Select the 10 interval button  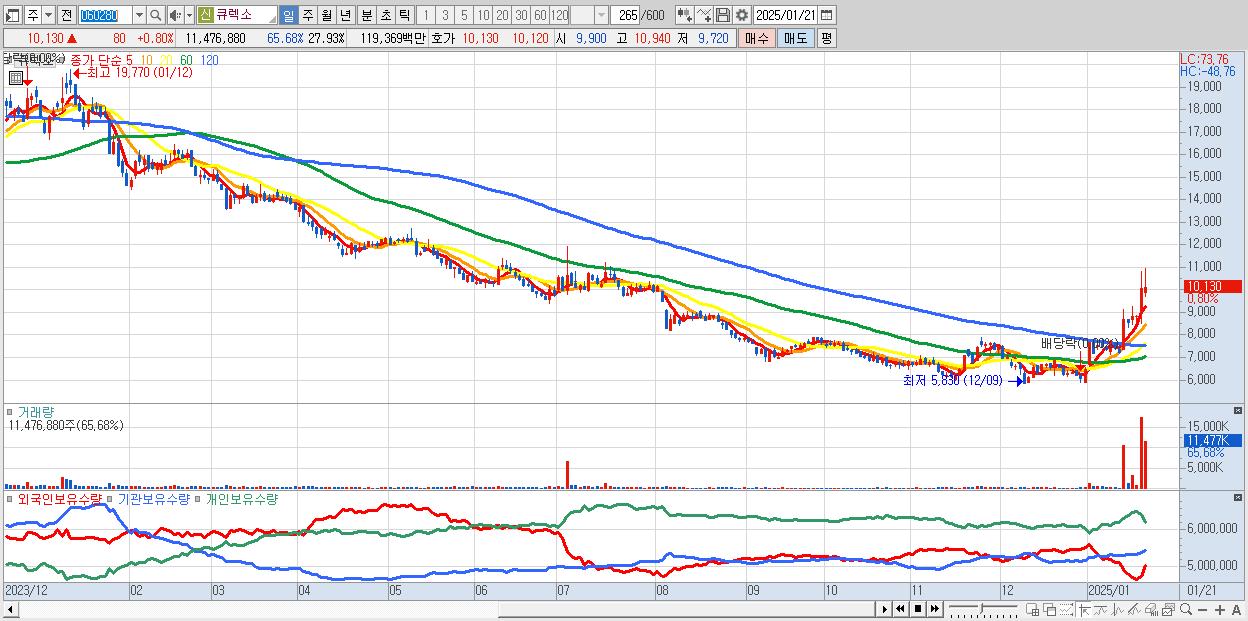point(483,15)
